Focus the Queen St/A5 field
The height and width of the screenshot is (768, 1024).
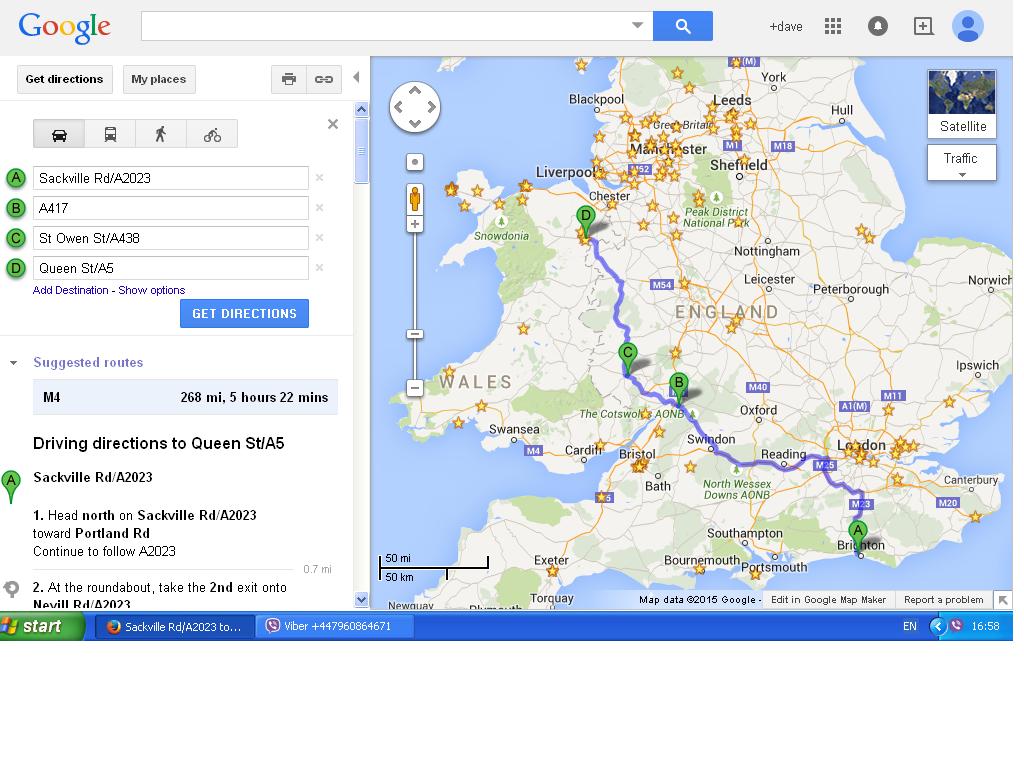170,268
